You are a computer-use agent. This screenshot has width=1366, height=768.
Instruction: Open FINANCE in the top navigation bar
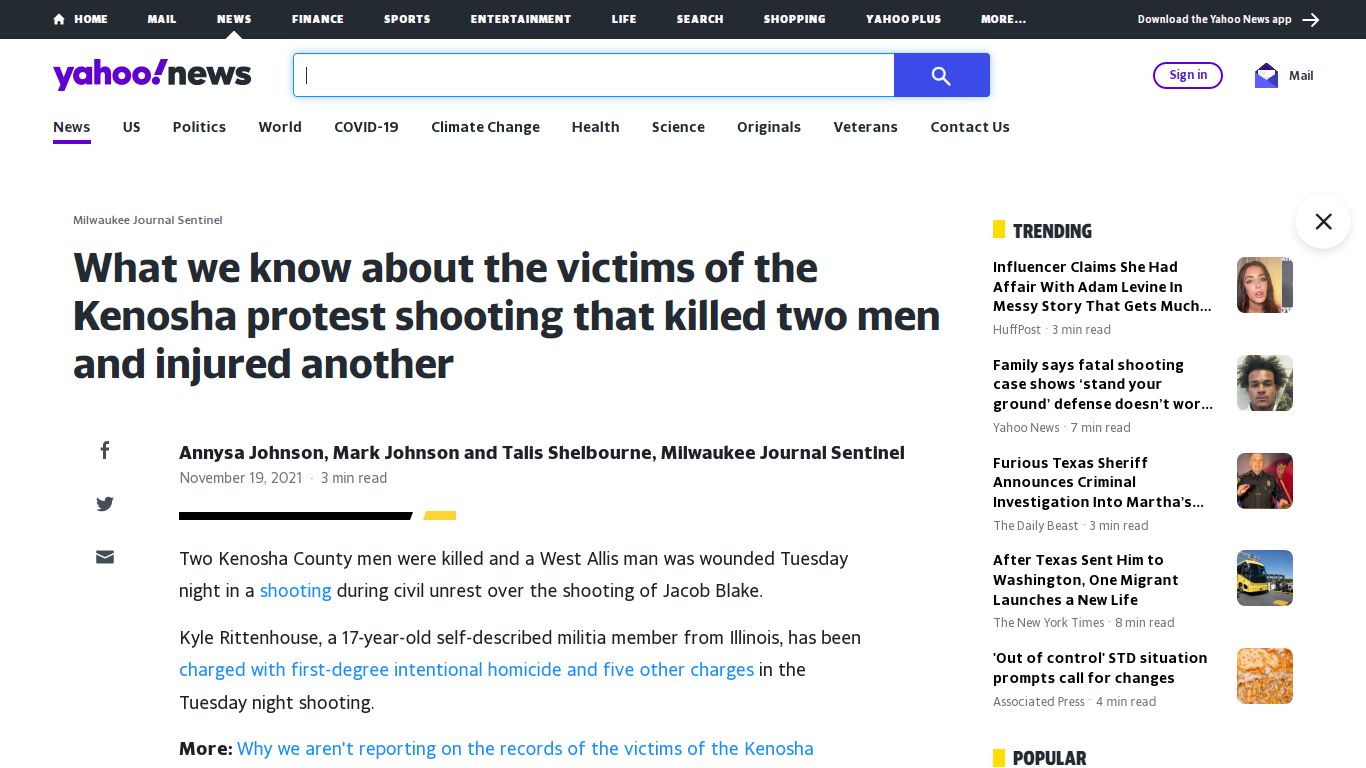pyautogui.click(x=318, y=19)
